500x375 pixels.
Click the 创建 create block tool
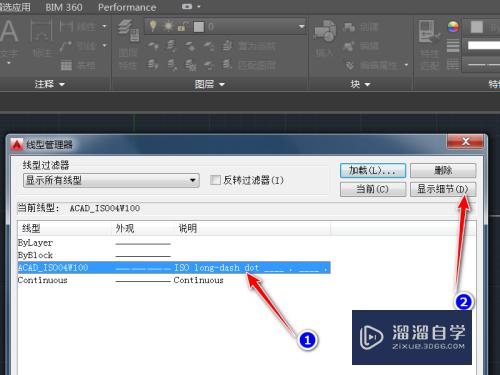[361, 27]
